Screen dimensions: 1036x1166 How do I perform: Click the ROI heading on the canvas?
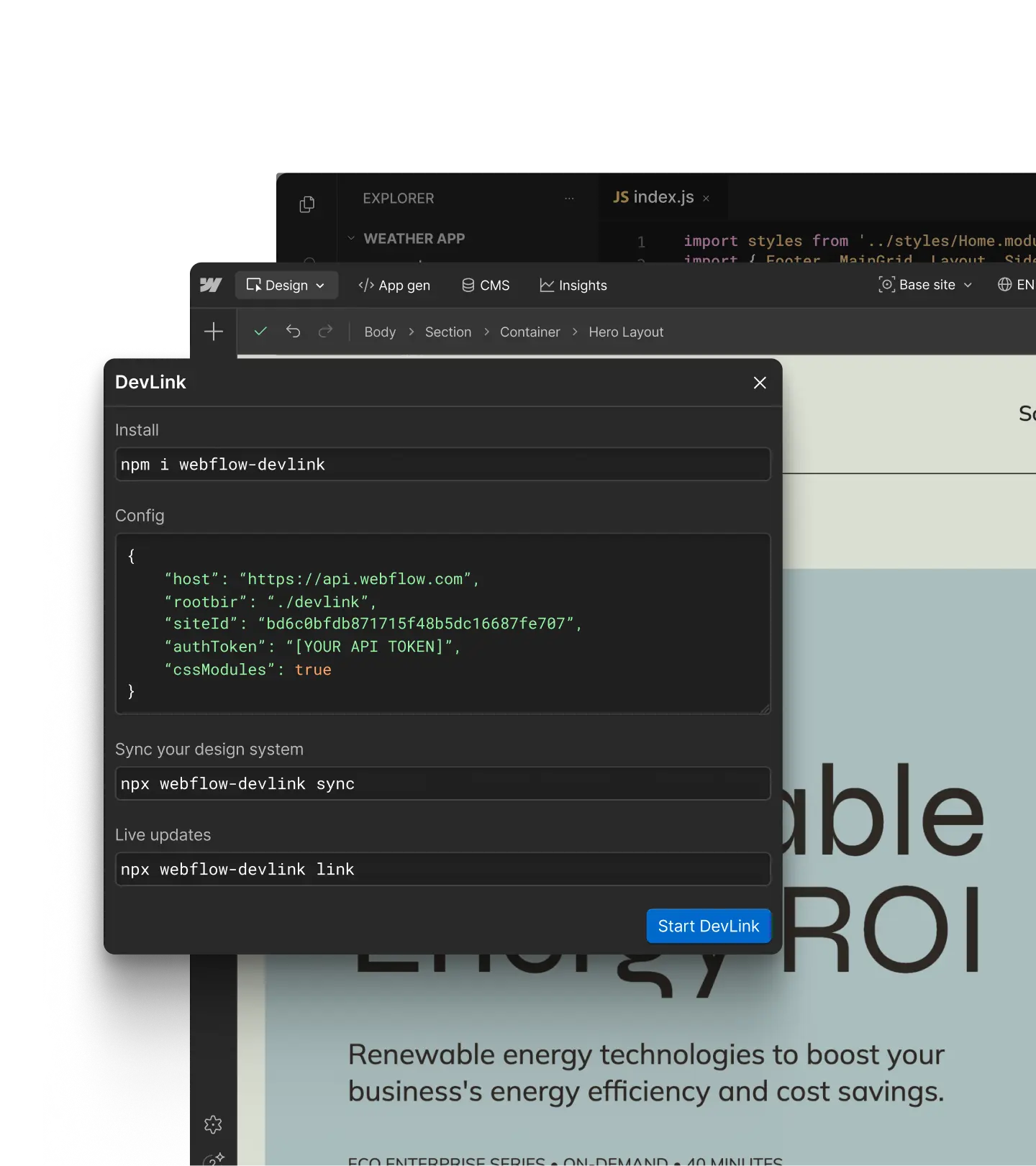pos(881,929)
